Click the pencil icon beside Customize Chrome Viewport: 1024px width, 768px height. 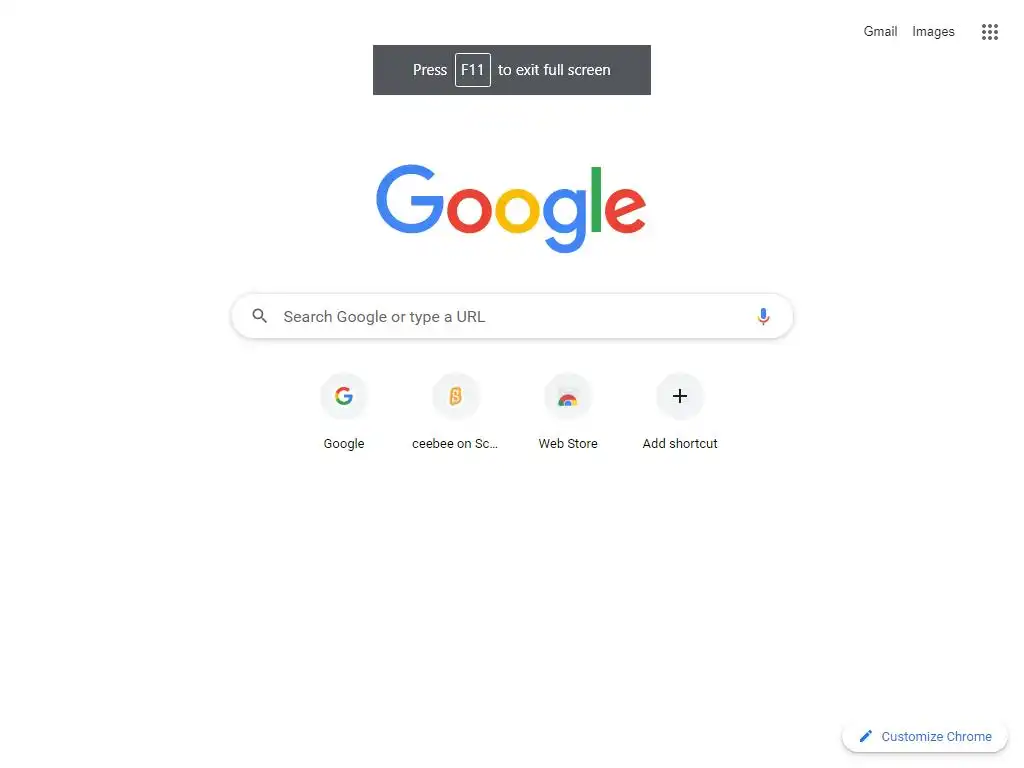click(x=865, y=736)
